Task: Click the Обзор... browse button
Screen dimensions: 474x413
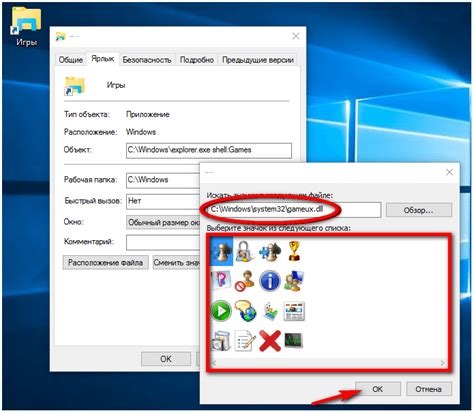Action: [419, 210]
